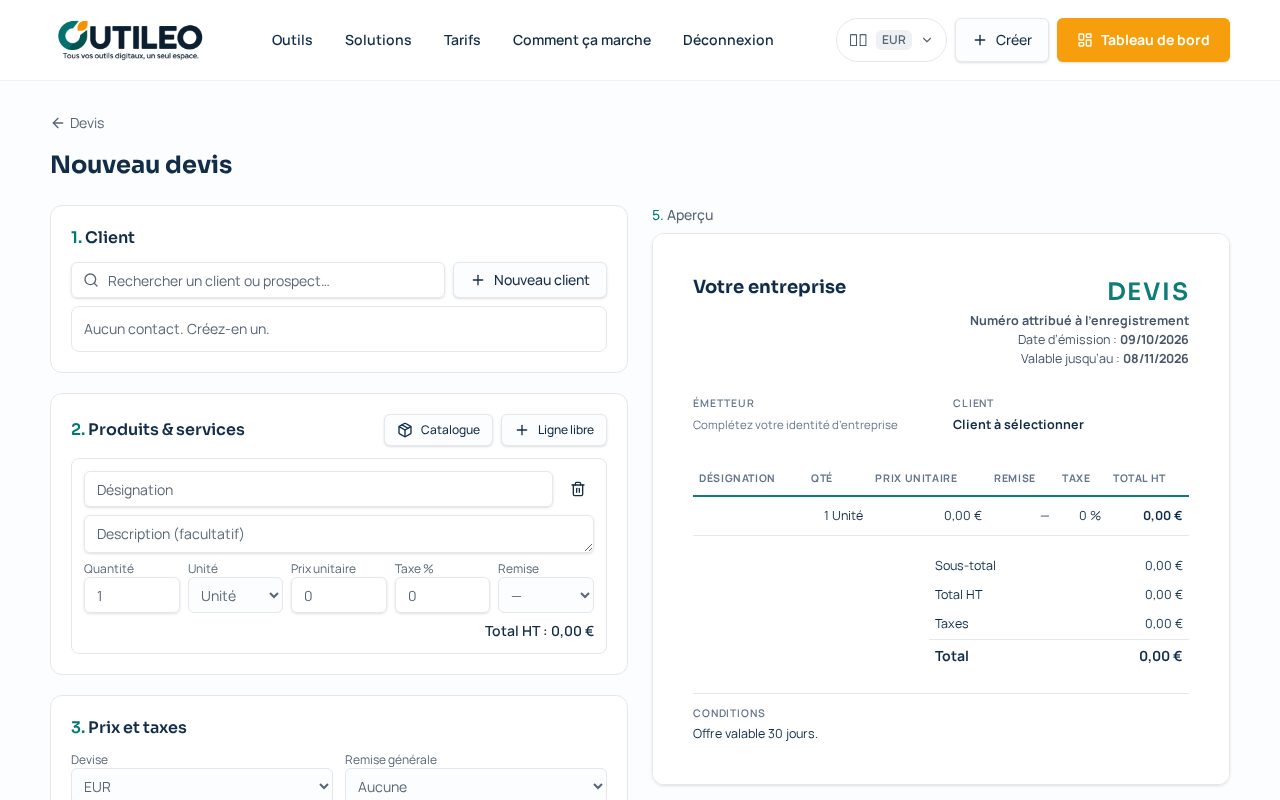Open the Catalogue box icon button
1280x800 pixels.
[x=438, y=430]
